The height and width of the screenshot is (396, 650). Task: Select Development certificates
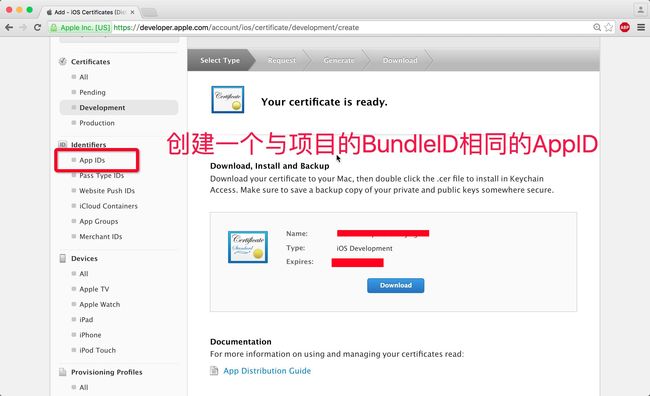[x=119, y=107]
